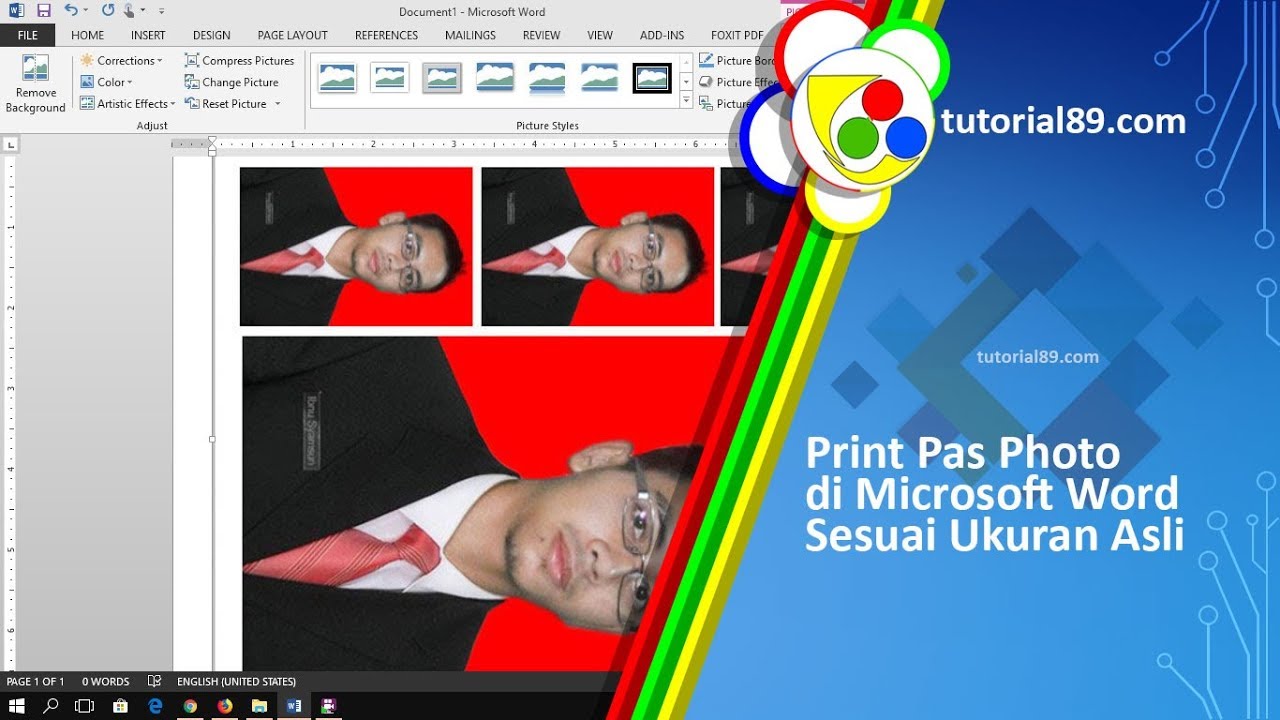Open Picture Effects options
Viewport: 1280px width, 720px height.
click(x=738, y=82)
